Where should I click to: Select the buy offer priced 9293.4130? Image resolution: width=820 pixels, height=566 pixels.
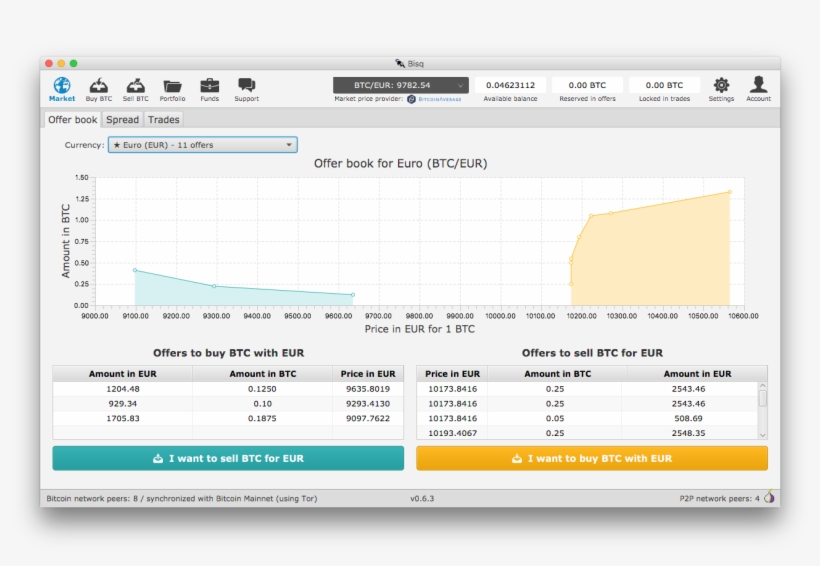(x=368, y=403)
